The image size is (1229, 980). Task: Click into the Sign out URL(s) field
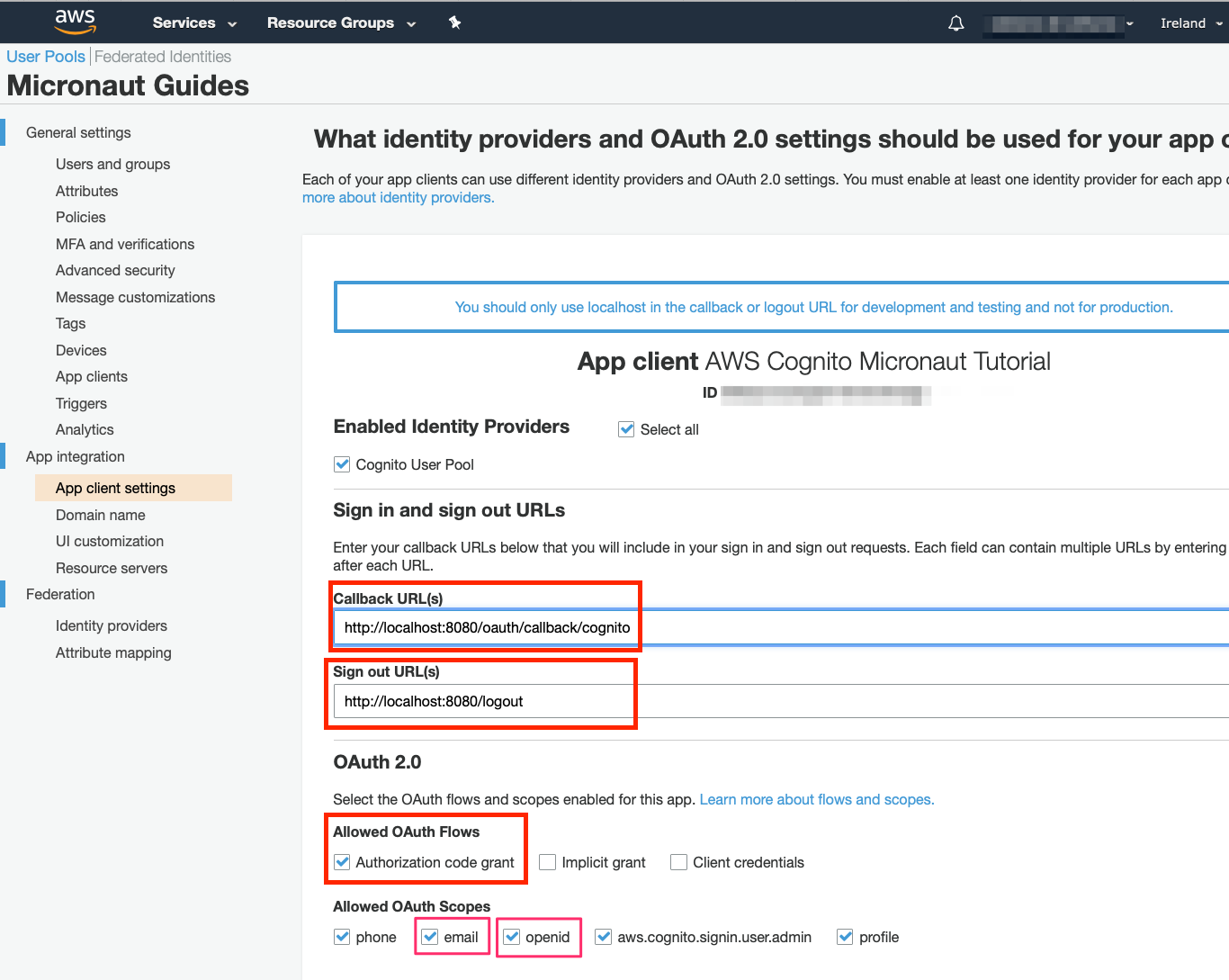point(781,701)
